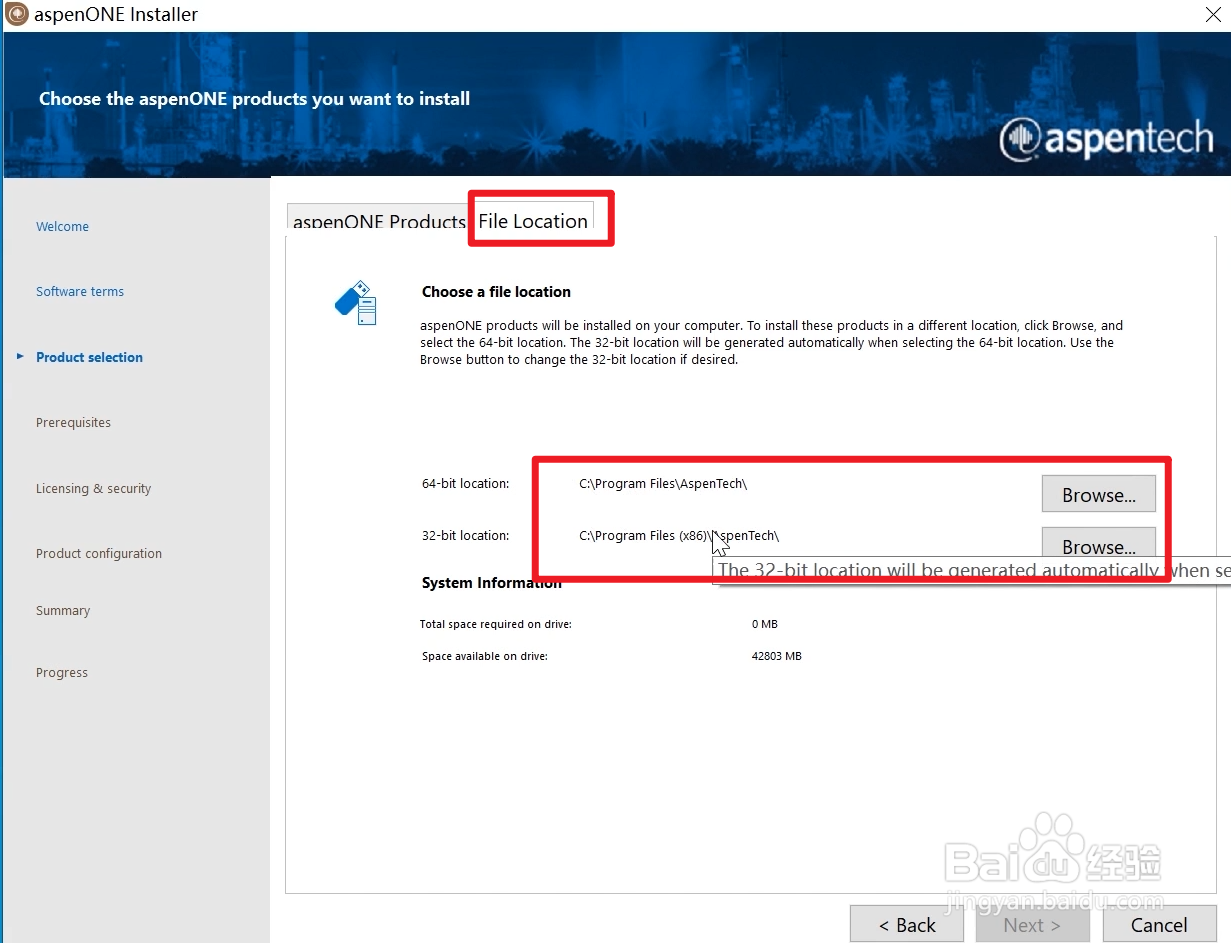Open the Licensing & security step
This screenshot has width=1231, height=943.
pos(93,489)
